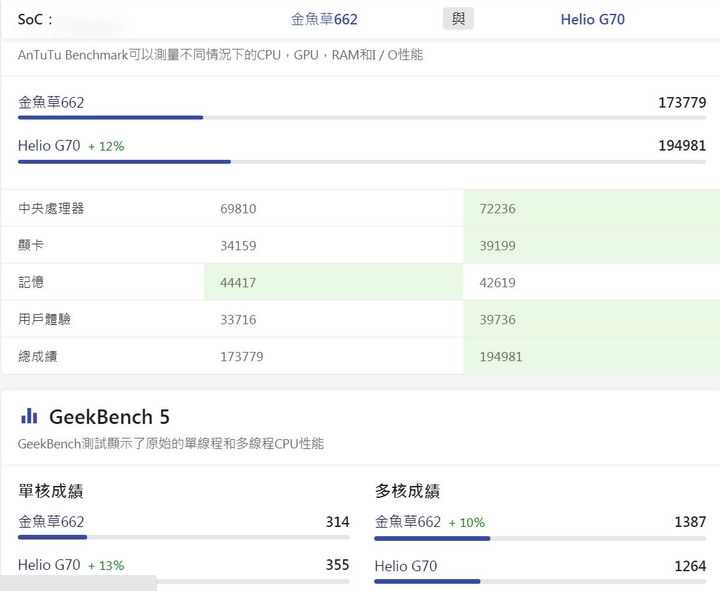Select the 多核成績 heading
This screenshot has height=591, width=720.
pyautogui.click(x=407, y=491)
